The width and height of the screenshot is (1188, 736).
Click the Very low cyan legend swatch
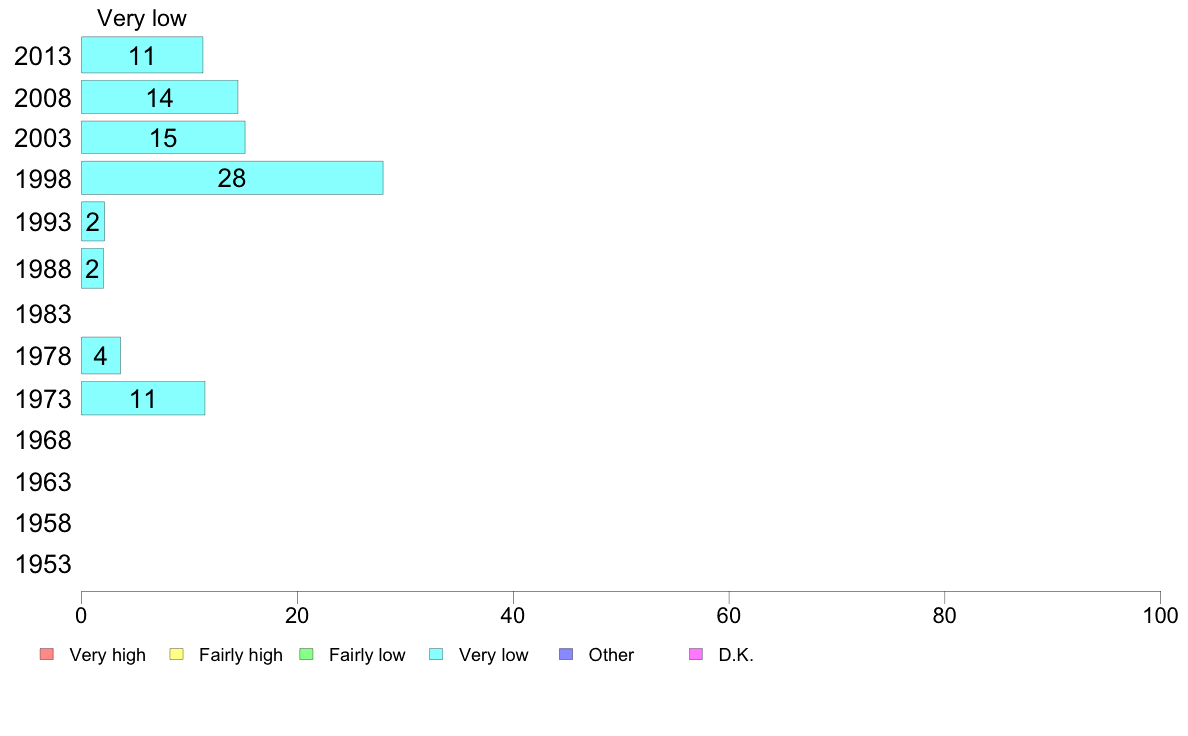(436, 654)
